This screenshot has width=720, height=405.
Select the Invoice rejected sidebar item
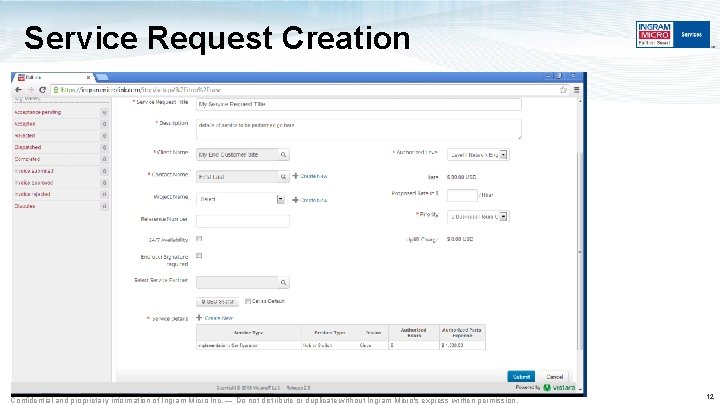pos(32,194)
